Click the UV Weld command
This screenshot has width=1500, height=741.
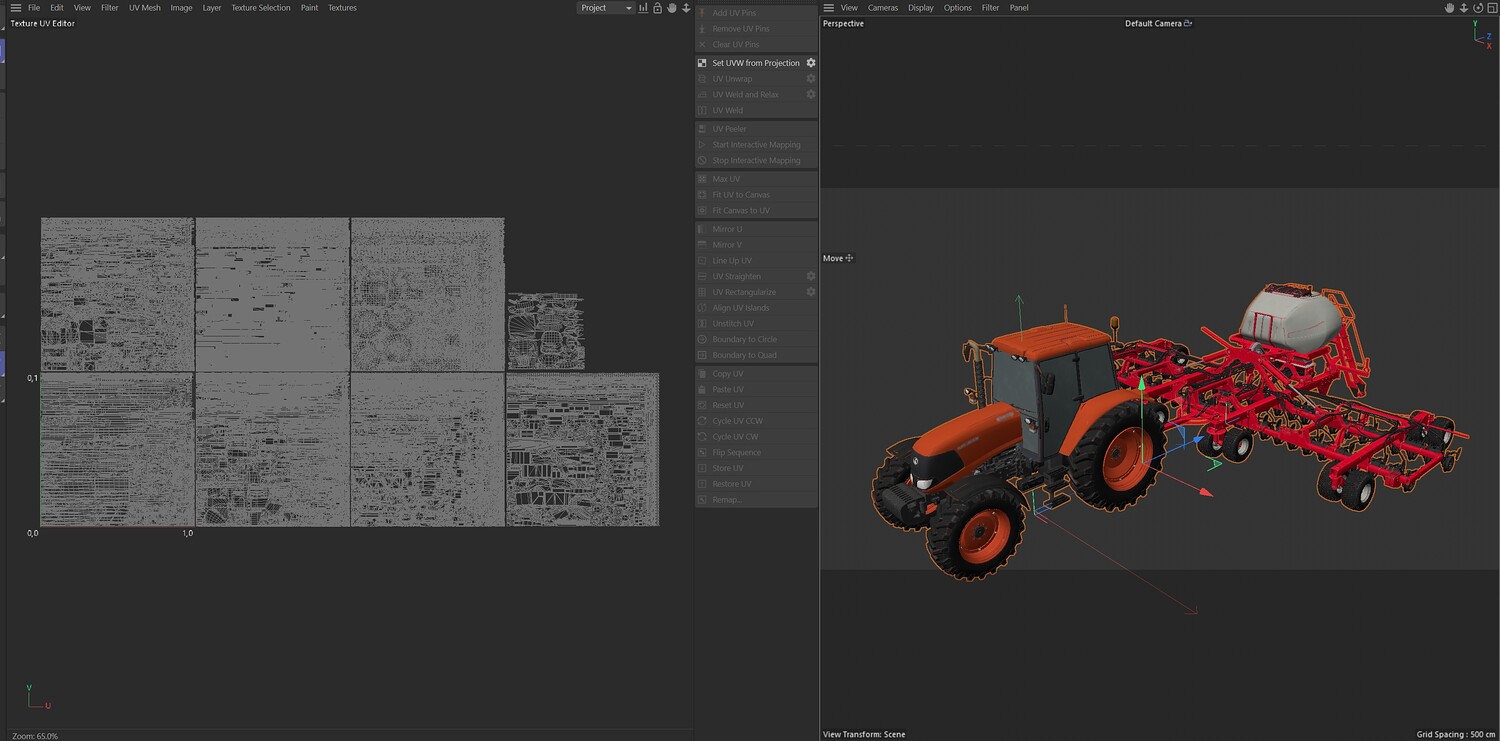pyautogui.click(x=756, y=110)
